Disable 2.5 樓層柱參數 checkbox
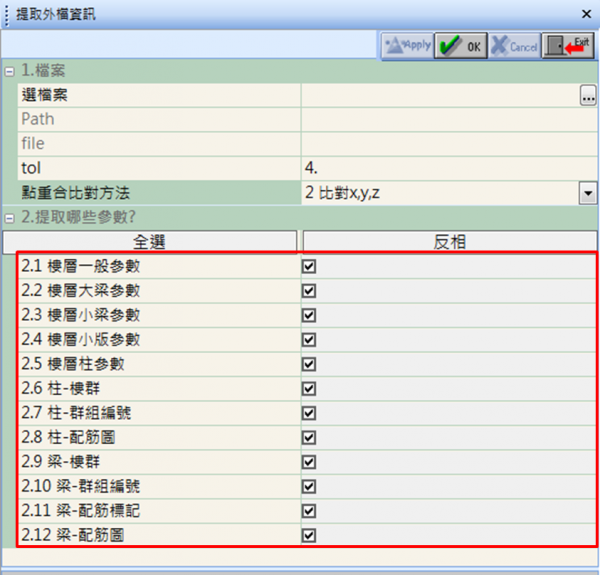The image size is (600, 575). tap(309, 364)
